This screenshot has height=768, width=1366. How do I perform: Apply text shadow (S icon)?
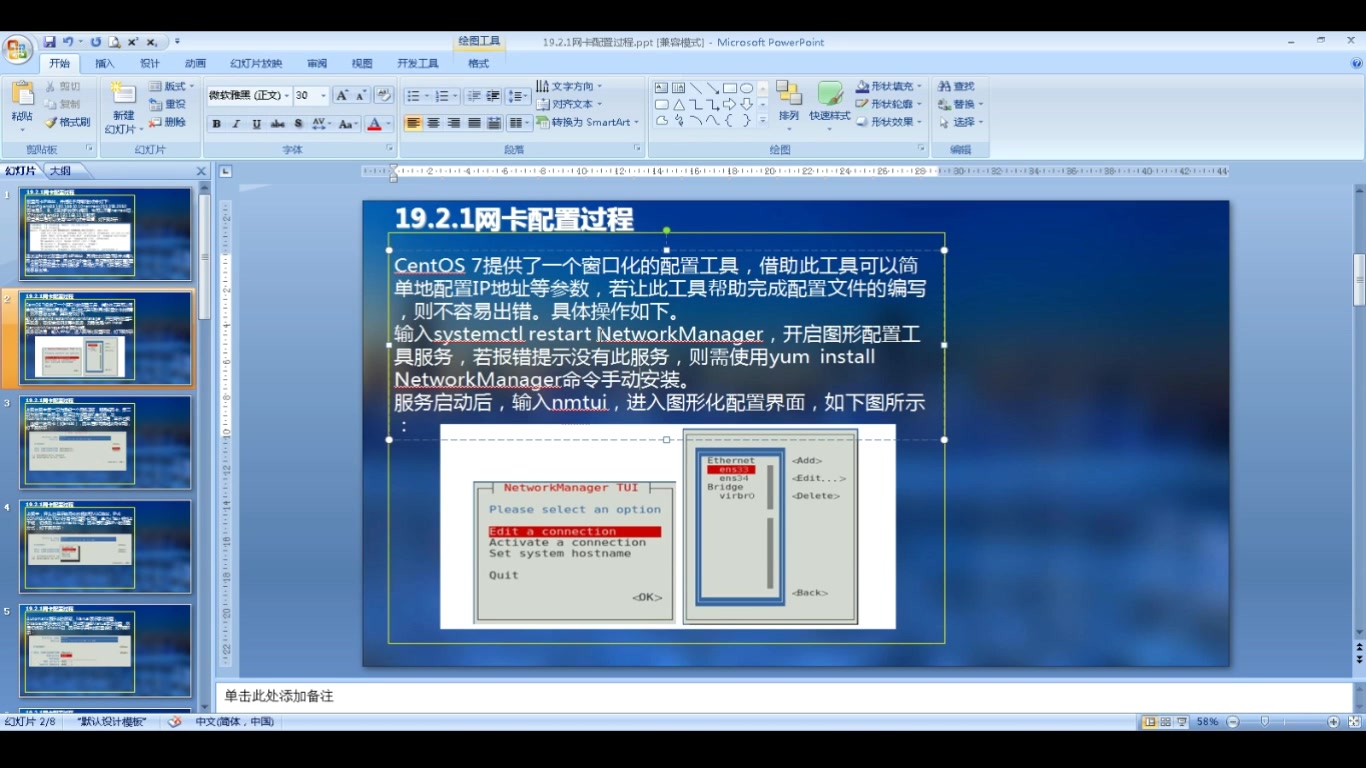point(298,124)
